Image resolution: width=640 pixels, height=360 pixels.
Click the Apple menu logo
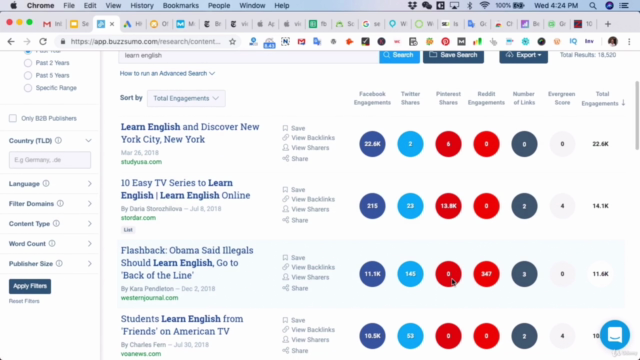[x=13, y=6]
